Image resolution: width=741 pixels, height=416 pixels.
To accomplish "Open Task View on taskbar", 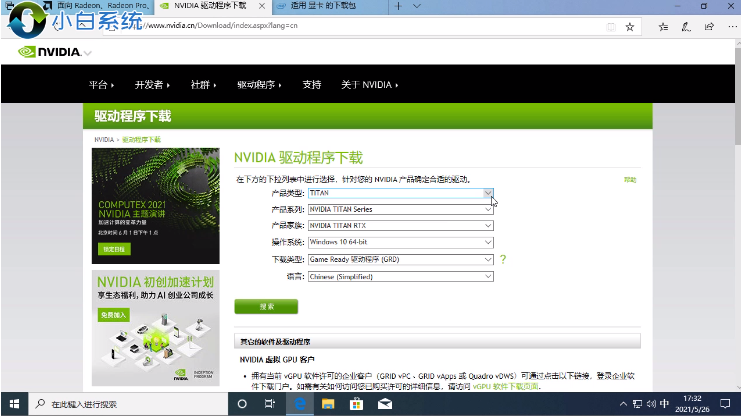I will (270, 404).
